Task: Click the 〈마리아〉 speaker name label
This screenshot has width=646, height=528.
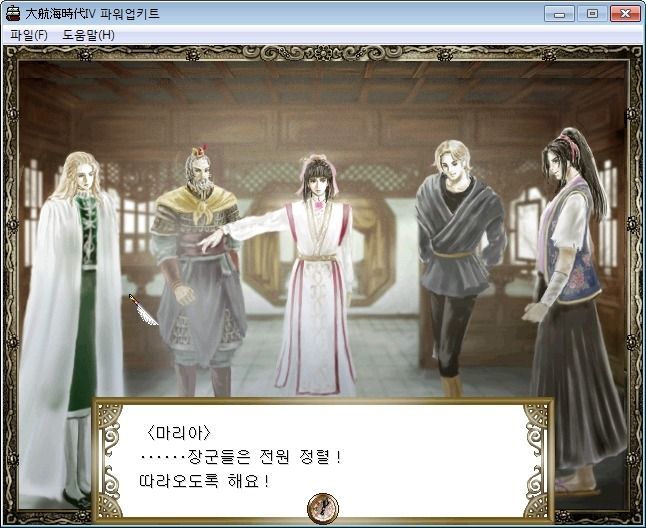Action: click(x=178, y=432)
